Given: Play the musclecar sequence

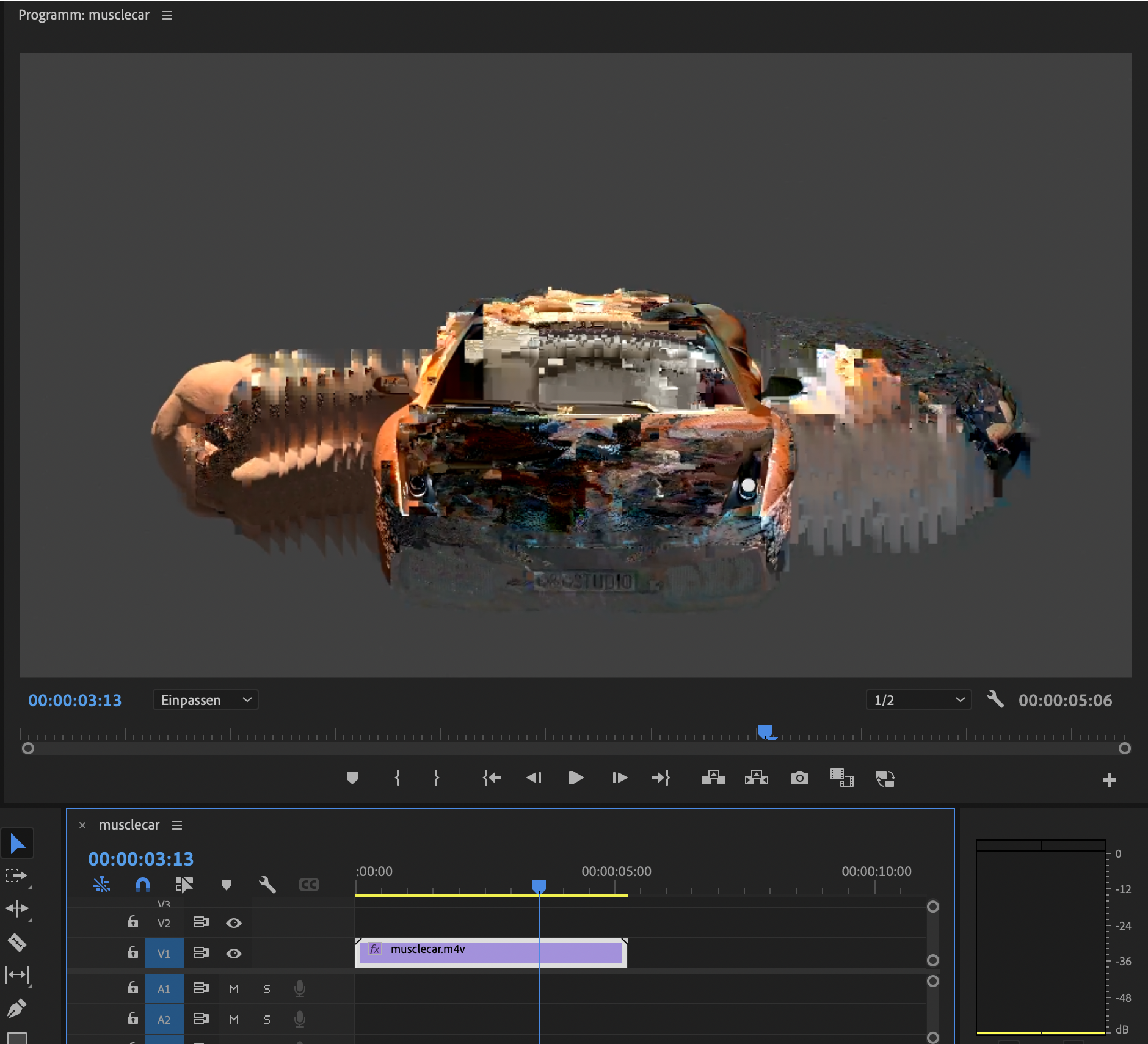Looking at the screenshot, I should tap(576, 778).
